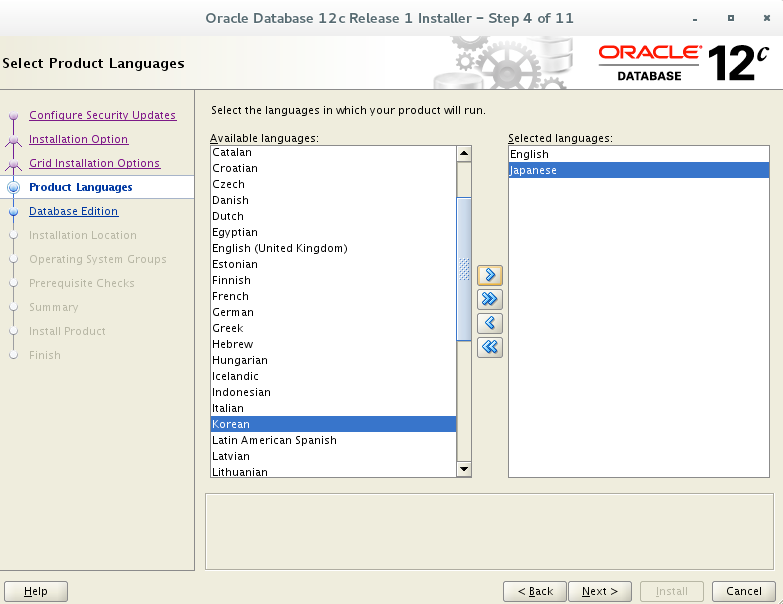Select Croatian in Available languages
Viewport: 783px width, 604px height.
point(333,168)
